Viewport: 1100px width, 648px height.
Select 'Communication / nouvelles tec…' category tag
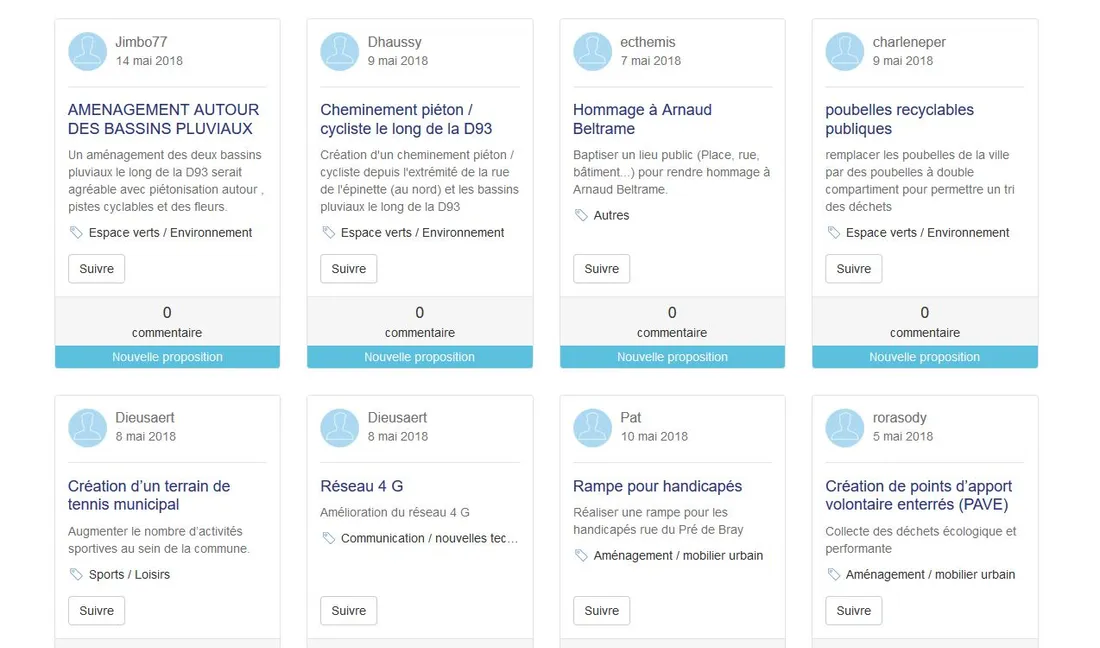[429, 539]
